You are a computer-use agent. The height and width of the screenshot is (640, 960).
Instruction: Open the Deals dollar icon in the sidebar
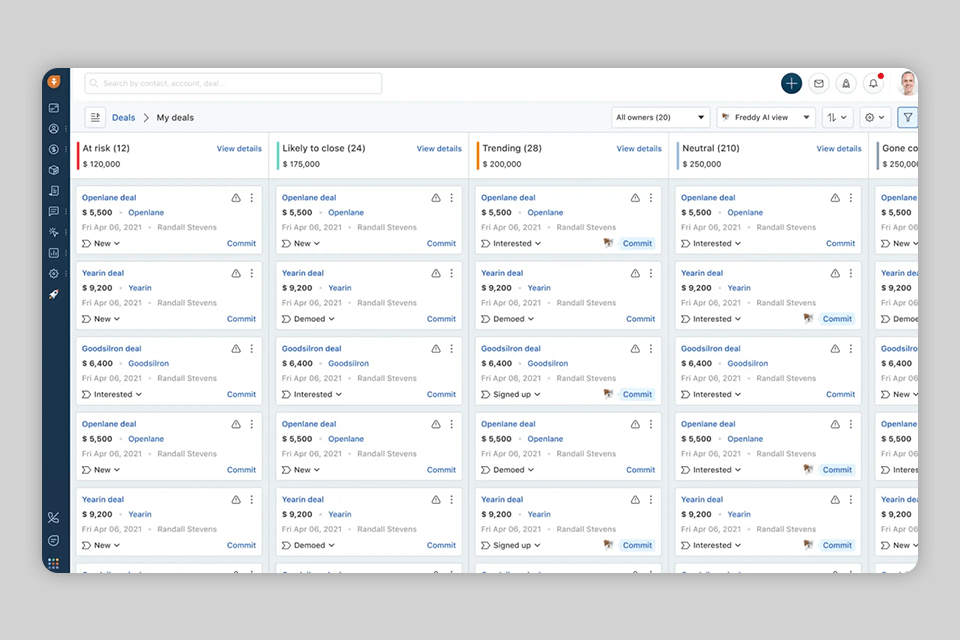(x=54, y=149)
